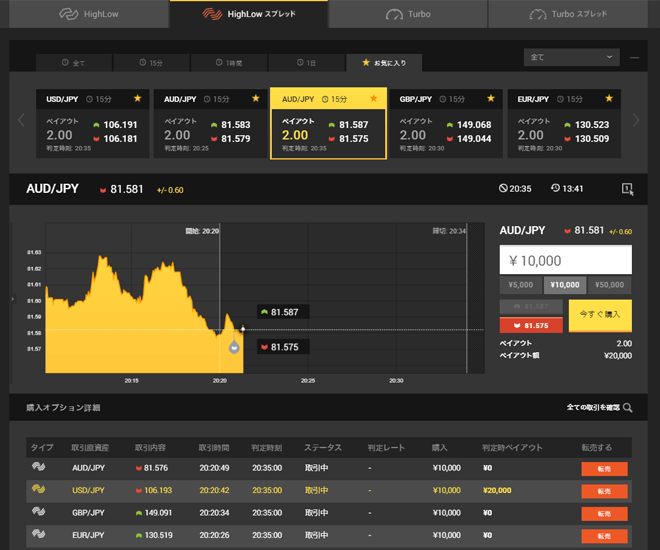Toggle the EUR/JPY card favorite star
The width and height of the screenshot is (660, 550).
[x=609, y=98]
